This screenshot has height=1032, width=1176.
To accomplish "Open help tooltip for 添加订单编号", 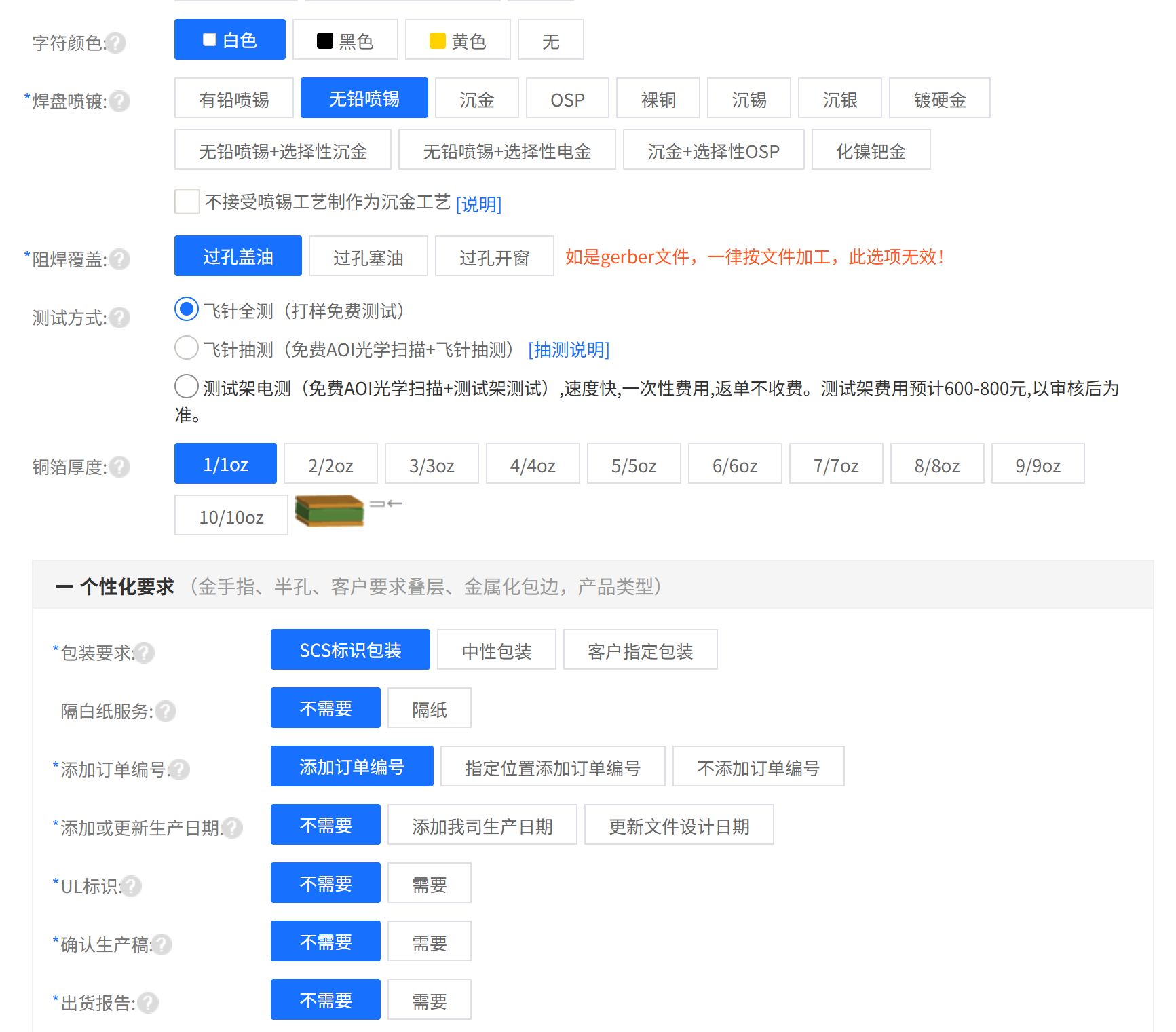I will coord(179,770).
